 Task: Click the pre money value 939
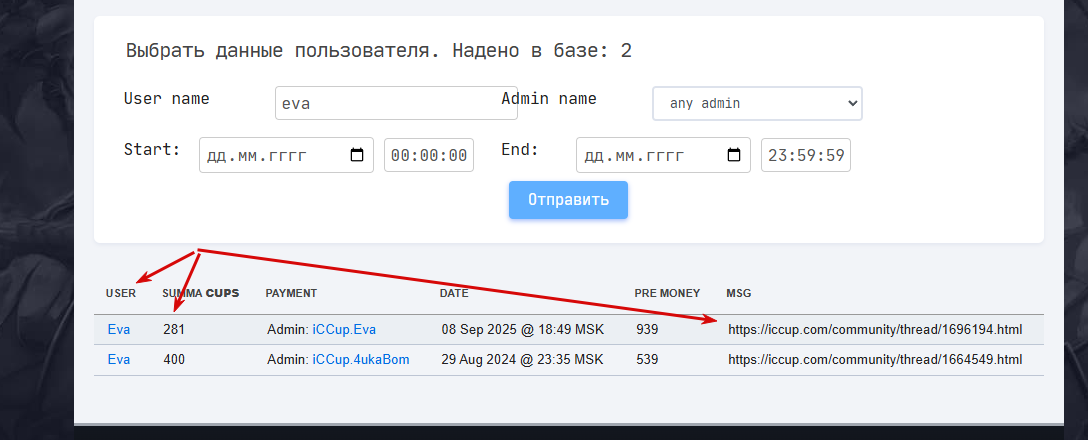(647, 330)
